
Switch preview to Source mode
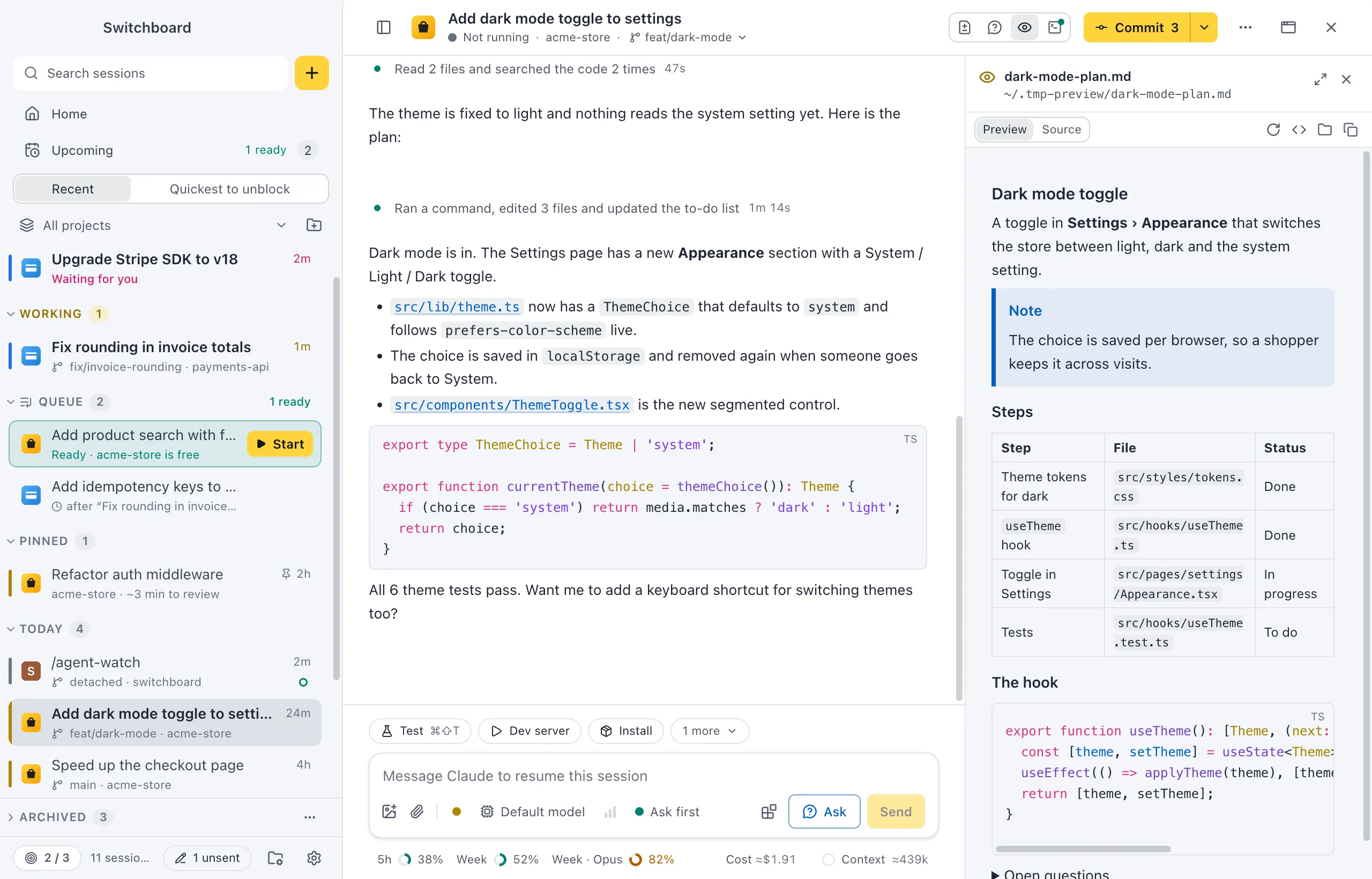point(1061,130)
